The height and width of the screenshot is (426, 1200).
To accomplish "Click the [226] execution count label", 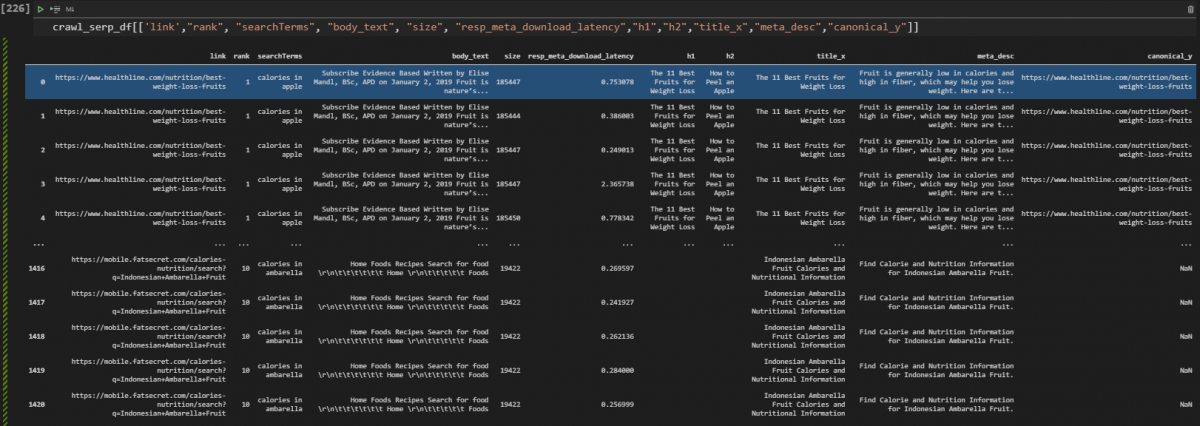I will point(15,8).
